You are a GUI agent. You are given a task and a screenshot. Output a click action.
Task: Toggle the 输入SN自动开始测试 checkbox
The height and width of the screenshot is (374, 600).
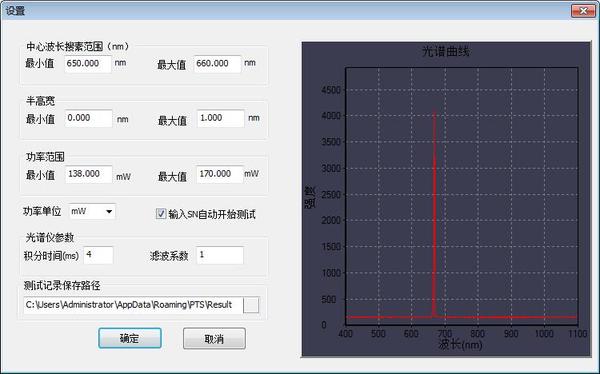click(x=161, y=214)
